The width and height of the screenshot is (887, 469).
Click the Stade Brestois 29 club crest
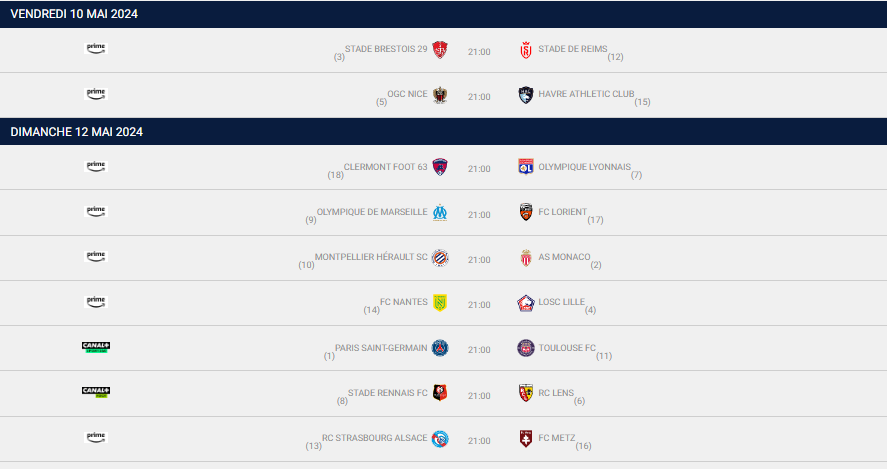(x=440, y=50)
